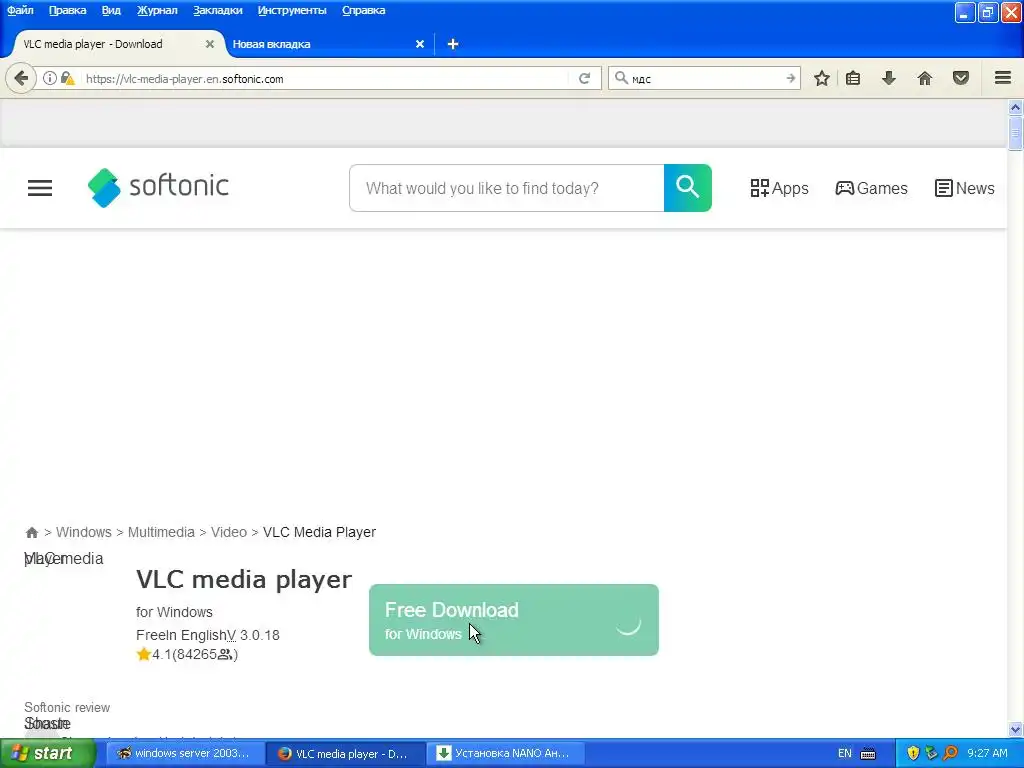Click the Softonic logo
Viewport: 1024px width, 768px height.
(x=158, y=187)
